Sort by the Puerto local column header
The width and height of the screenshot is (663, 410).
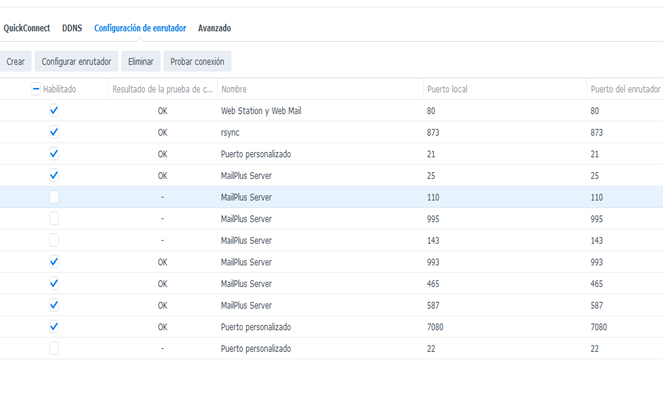(505, 89)
